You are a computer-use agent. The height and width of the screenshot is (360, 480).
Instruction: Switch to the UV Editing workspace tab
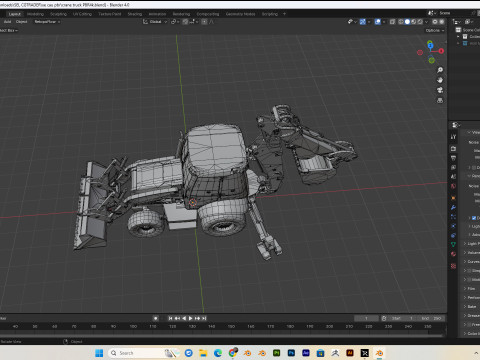[82, 14]
